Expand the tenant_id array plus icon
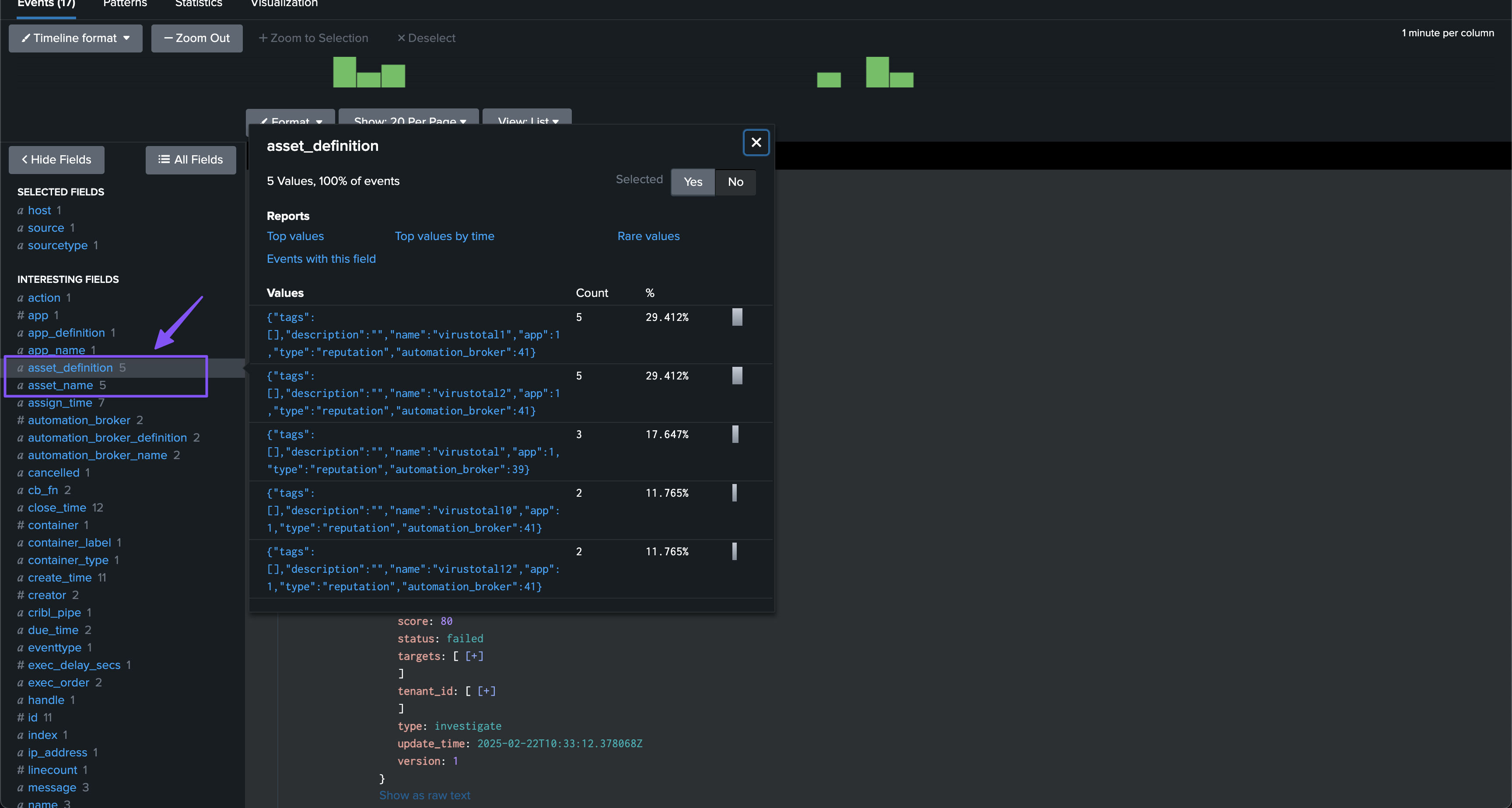This screenshot has height=808, width=1512. 486,691
